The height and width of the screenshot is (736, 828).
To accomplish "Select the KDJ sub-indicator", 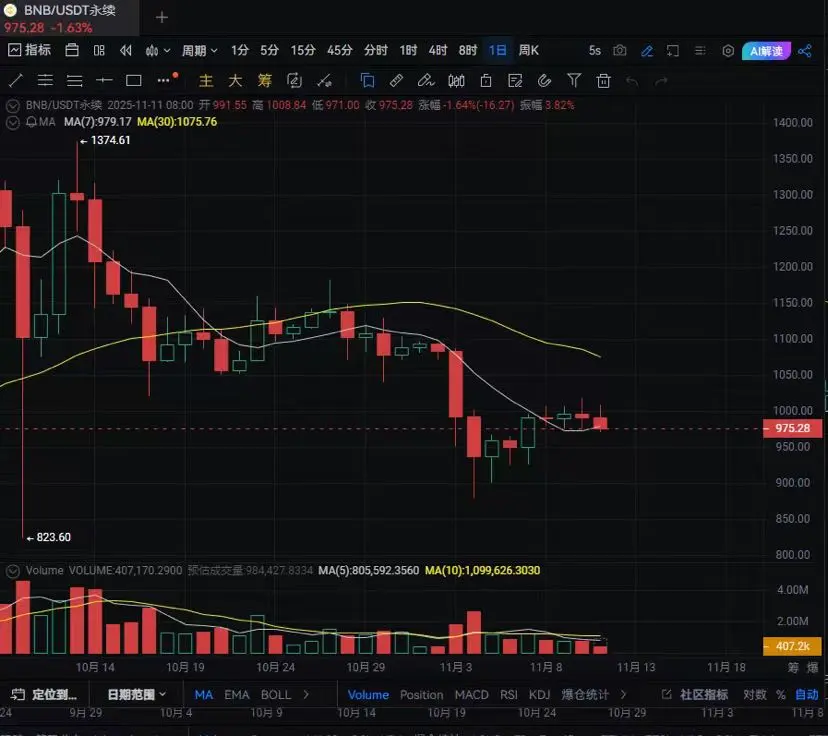I will [539, 695].
